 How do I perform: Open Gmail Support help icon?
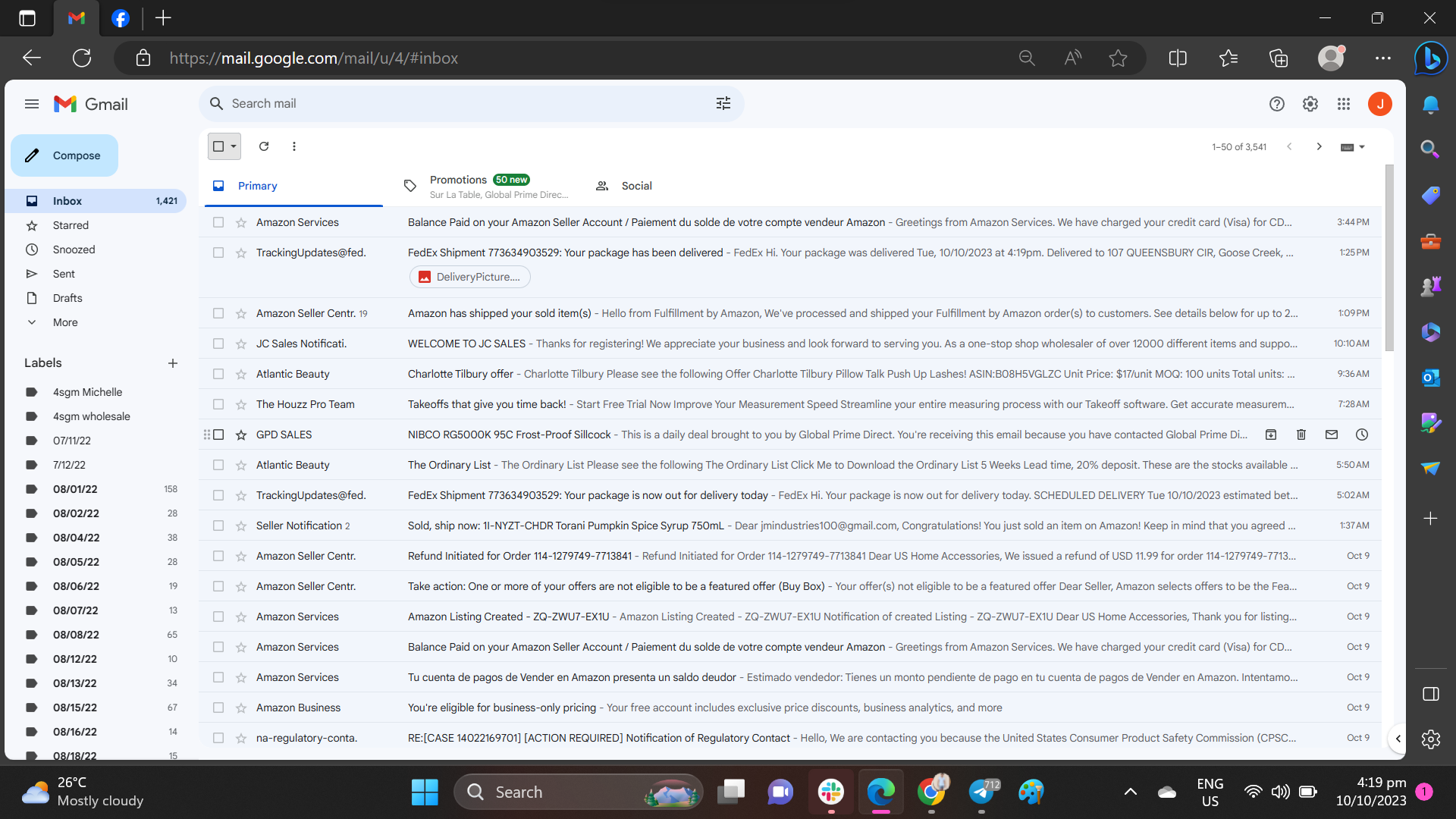point(1277,104)
